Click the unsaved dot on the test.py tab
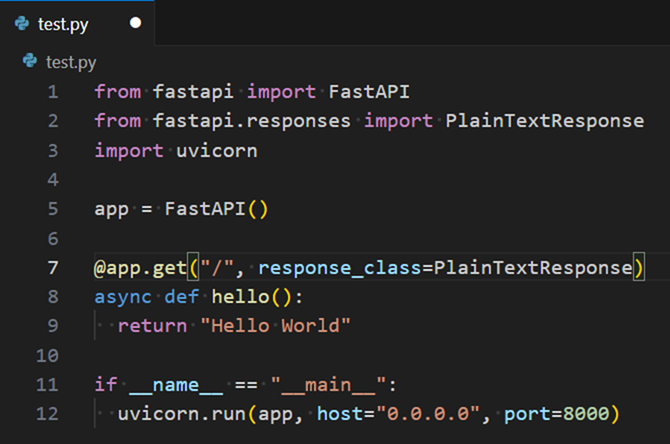670x444 pixels. coord(133,23)
